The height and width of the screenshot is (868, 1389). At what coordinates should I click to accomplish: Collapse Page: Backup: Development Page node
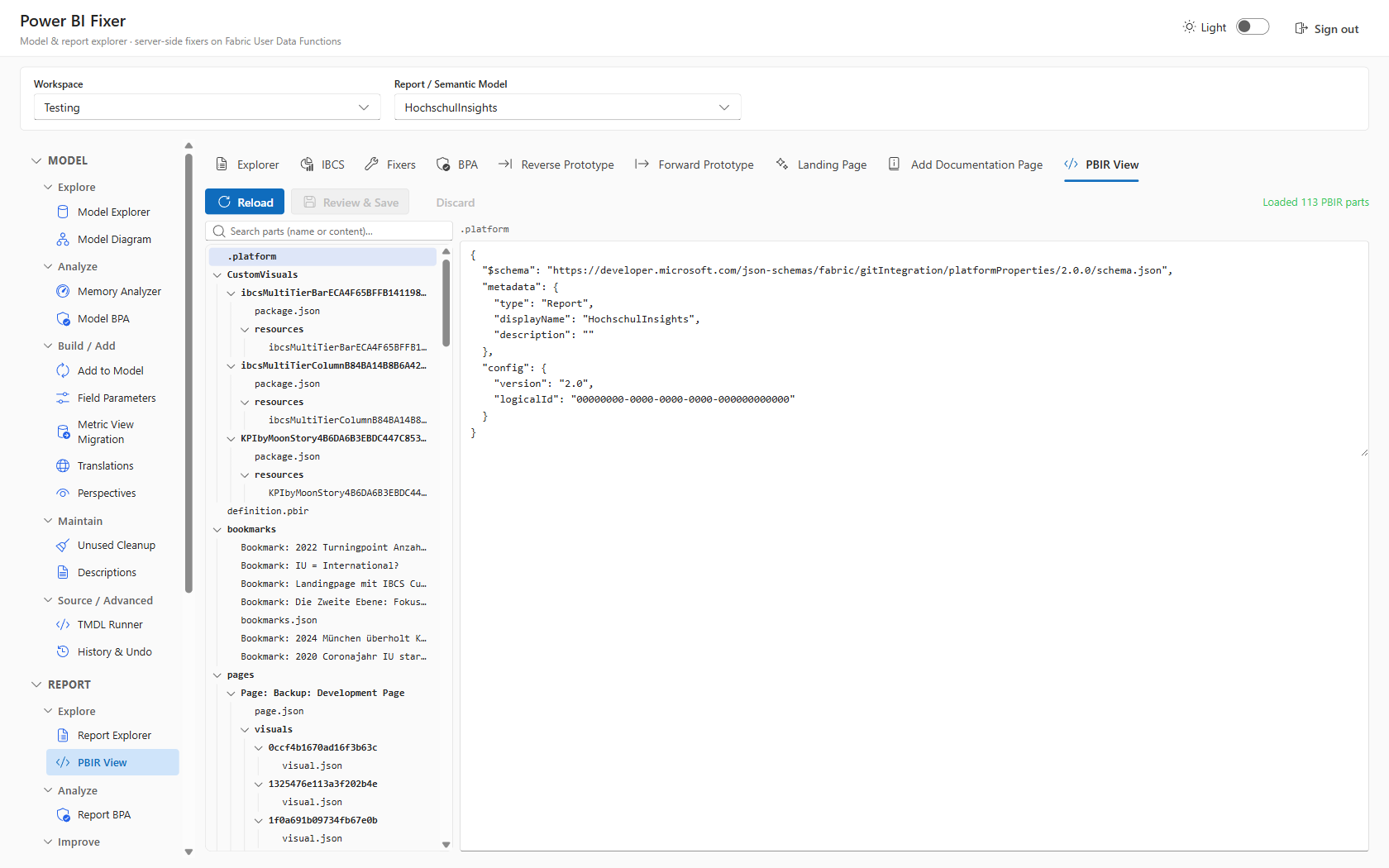coord(231,693)
